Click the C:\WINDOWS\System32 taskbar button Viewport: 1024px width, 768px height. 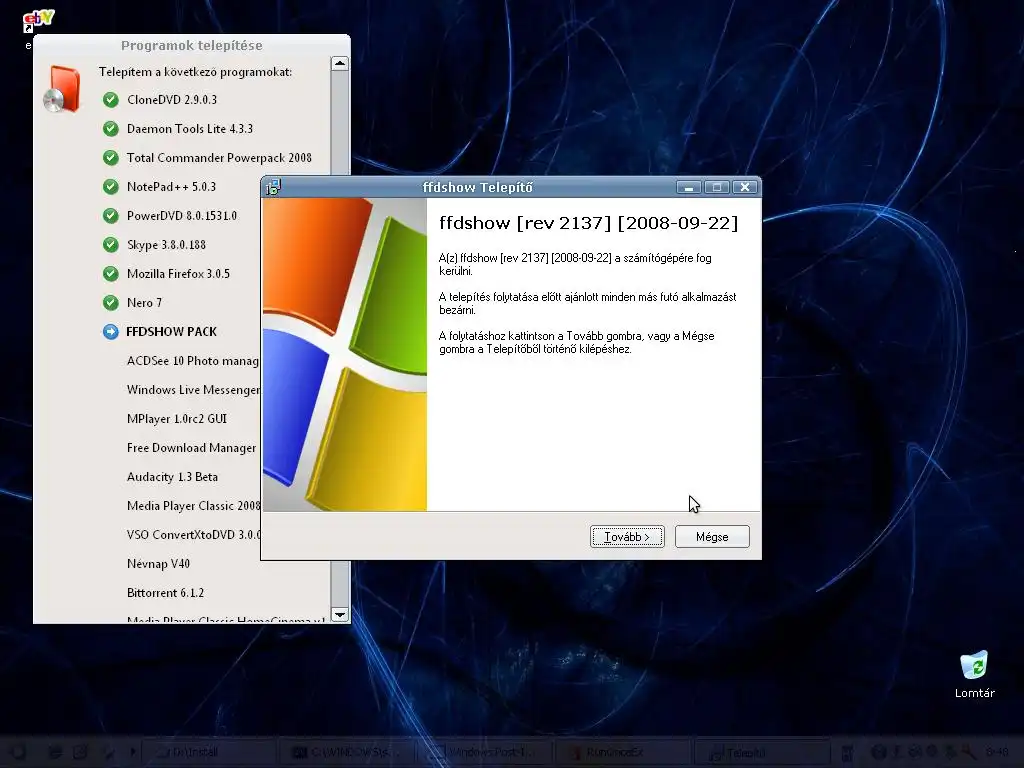[347, 752]
